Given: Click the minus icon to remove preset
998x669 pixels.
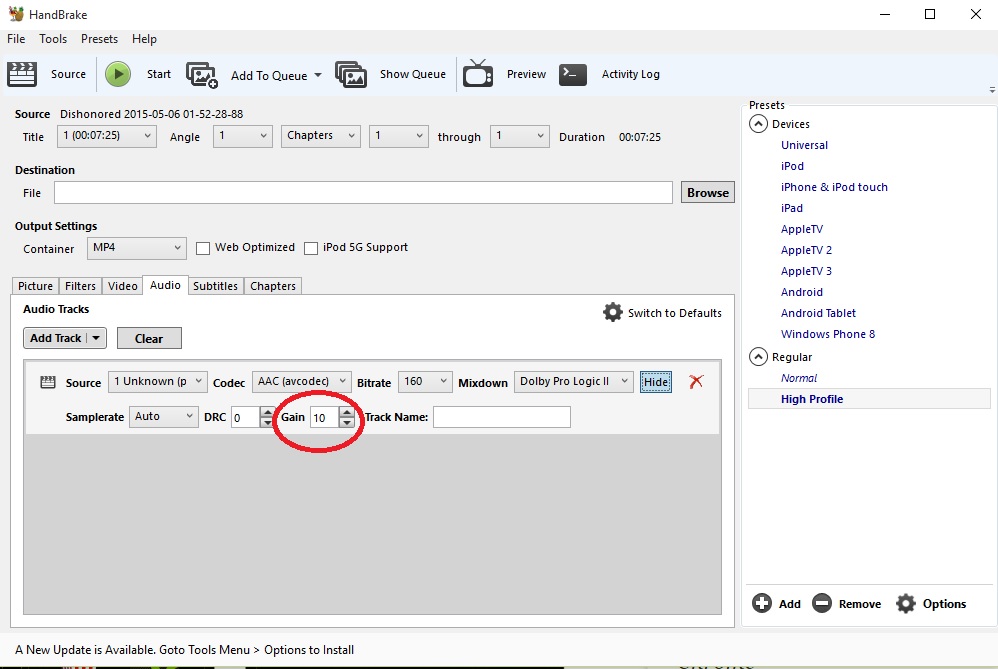Looking at the screenshot, I should (x=822, y=603).
